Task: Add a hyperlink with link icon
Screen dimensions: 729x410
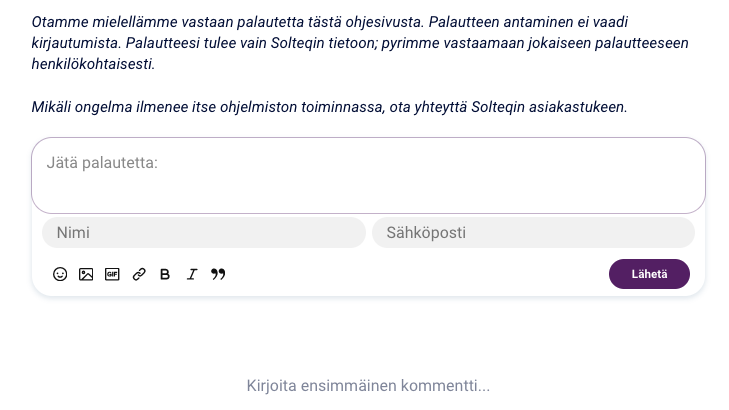Action: (x=139, y=274)
